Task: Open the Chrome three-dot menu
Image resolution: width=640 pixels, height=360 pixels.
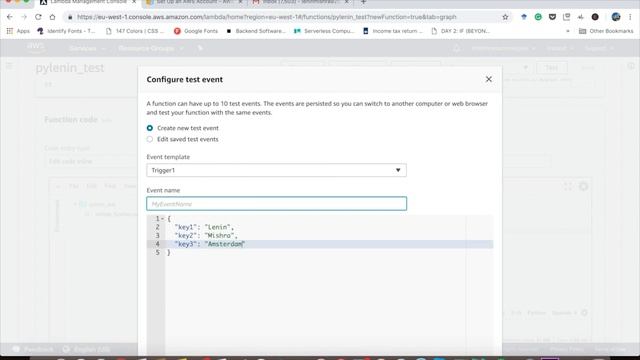Action: click(x=631, y=17)
